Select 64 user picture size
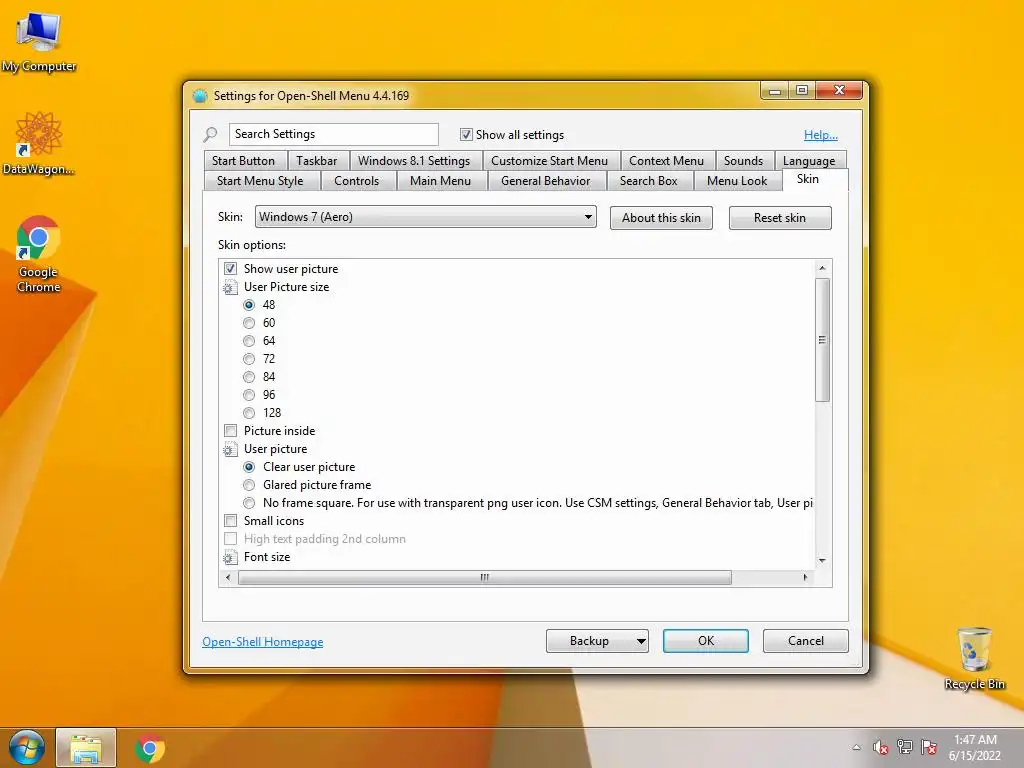Screen dimensions: 1024x768 [x=249, y=341]
